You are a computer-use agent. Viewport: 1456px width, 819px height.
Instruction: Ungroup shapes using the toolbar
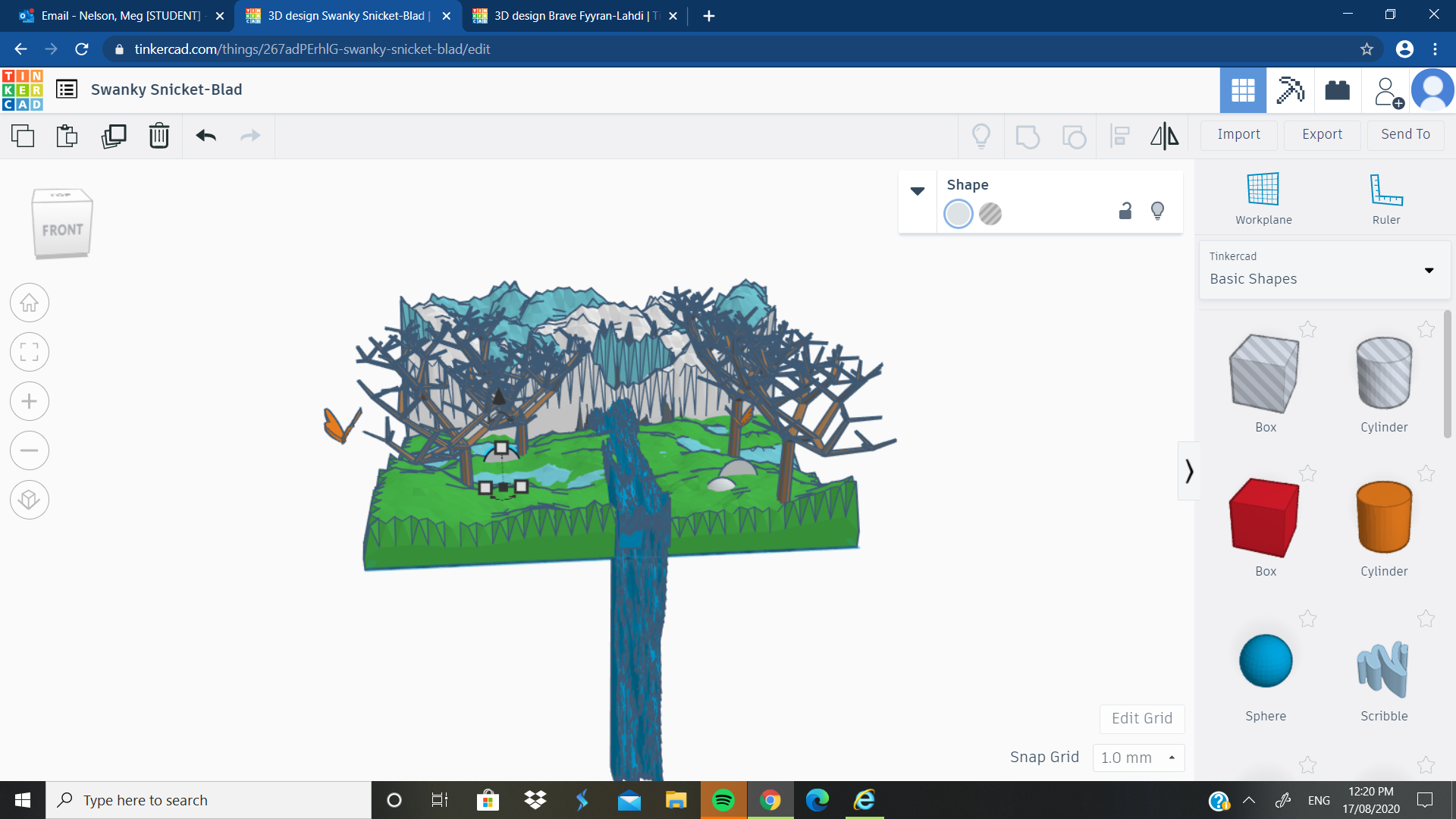[x=1074, y=136]
